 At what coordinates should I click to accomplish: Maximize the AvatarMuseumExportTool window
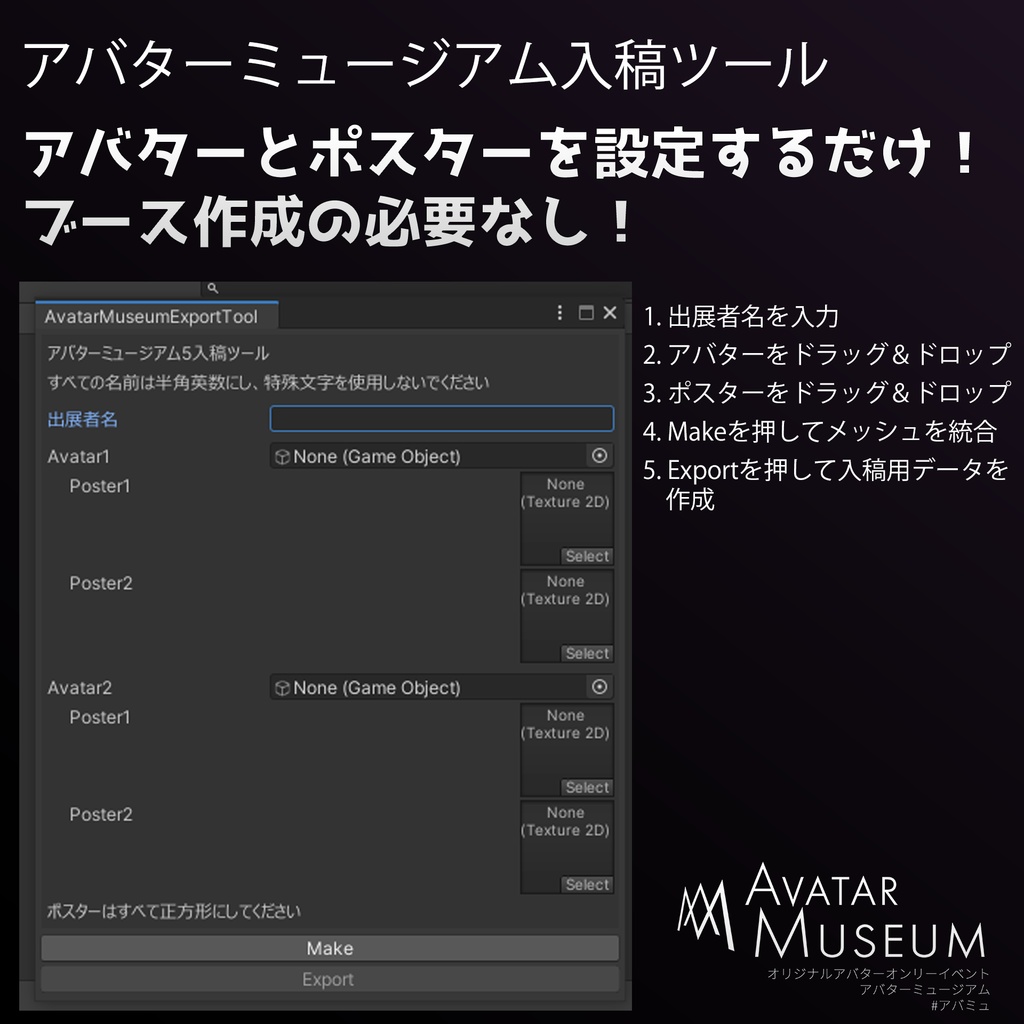click(x=586, y=313)
